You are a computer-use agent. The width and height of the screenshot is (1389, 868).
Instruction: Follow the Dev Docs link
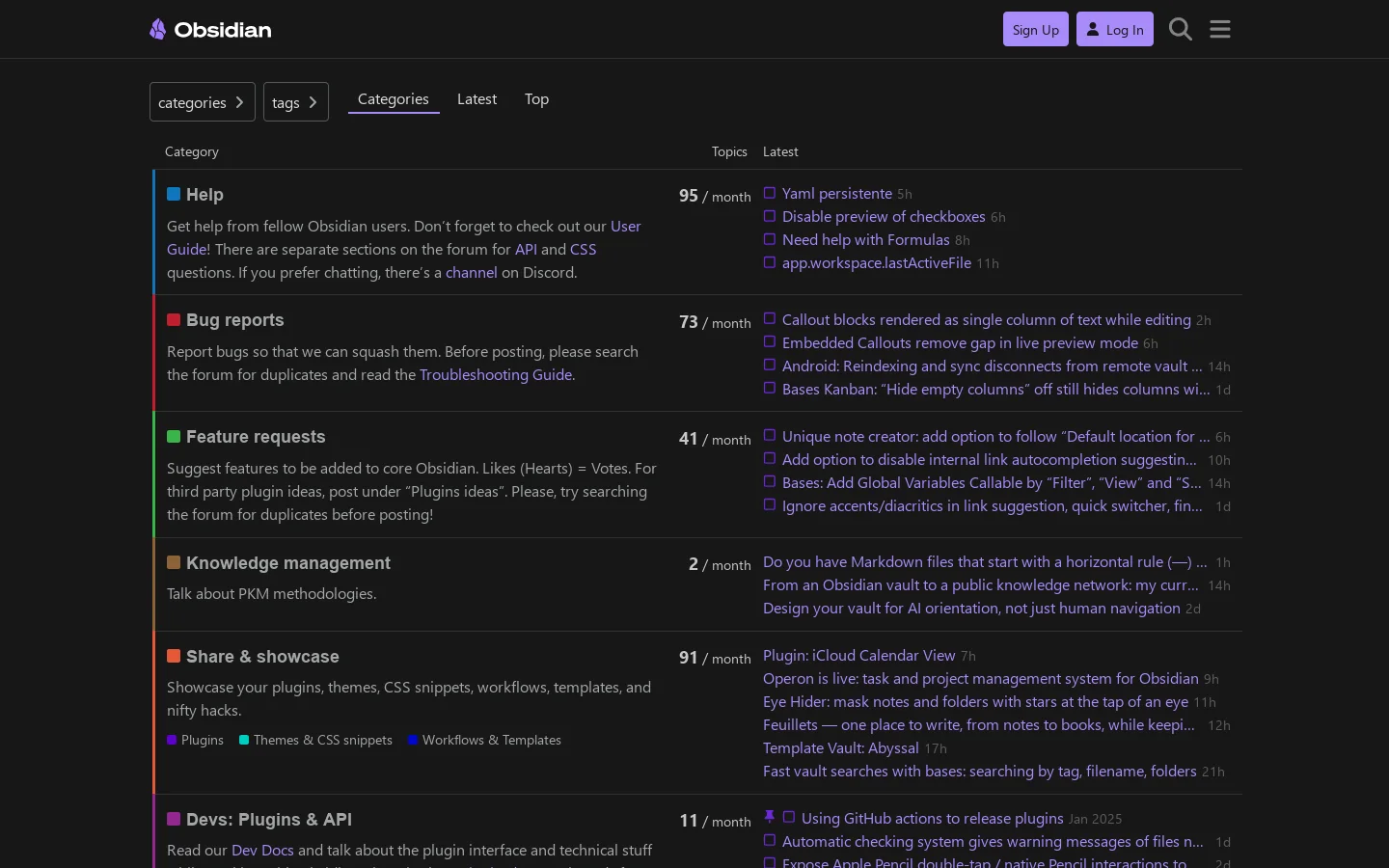(x=262, y=850)
